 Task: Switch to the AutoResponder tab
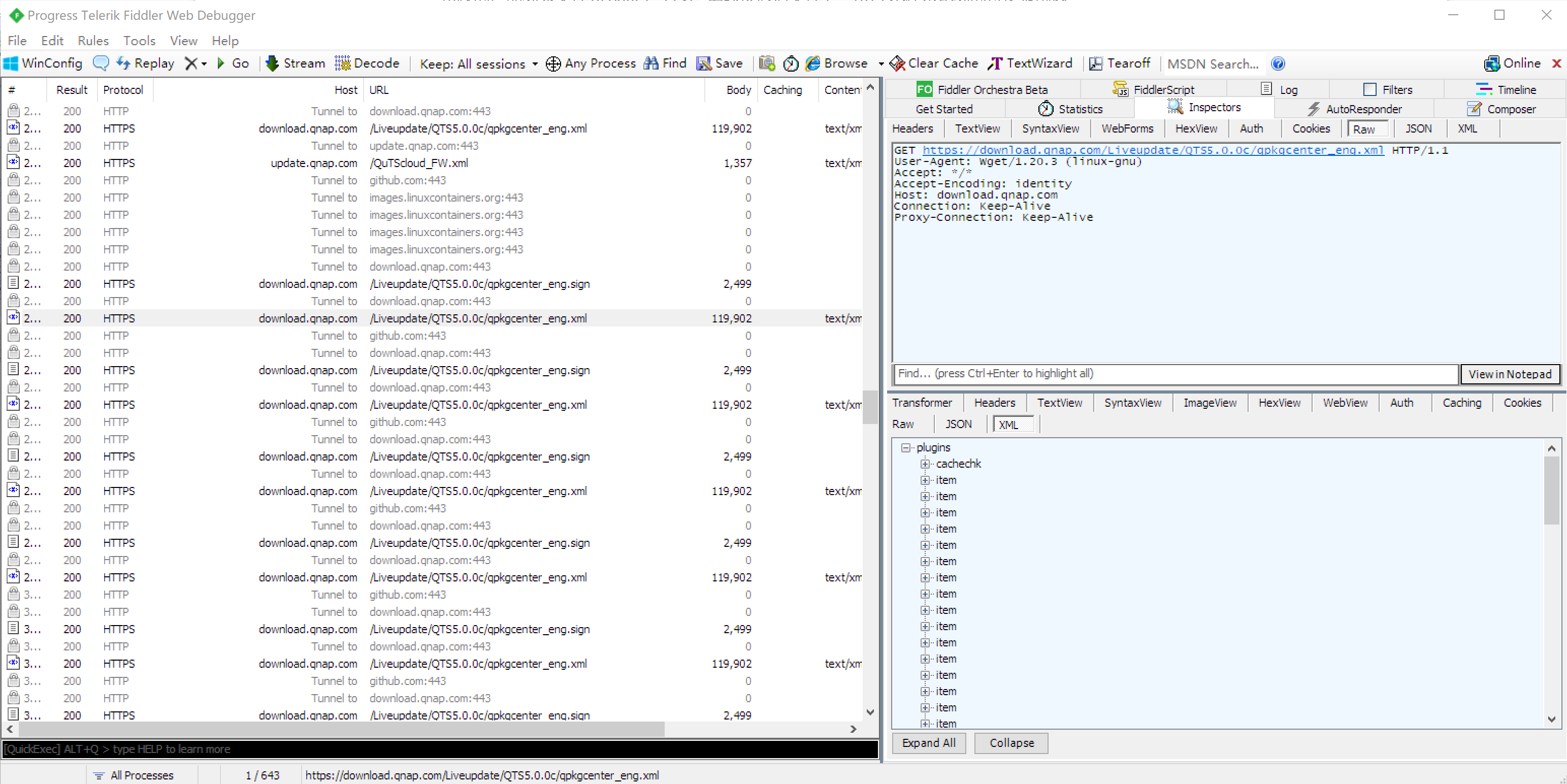1354,109
